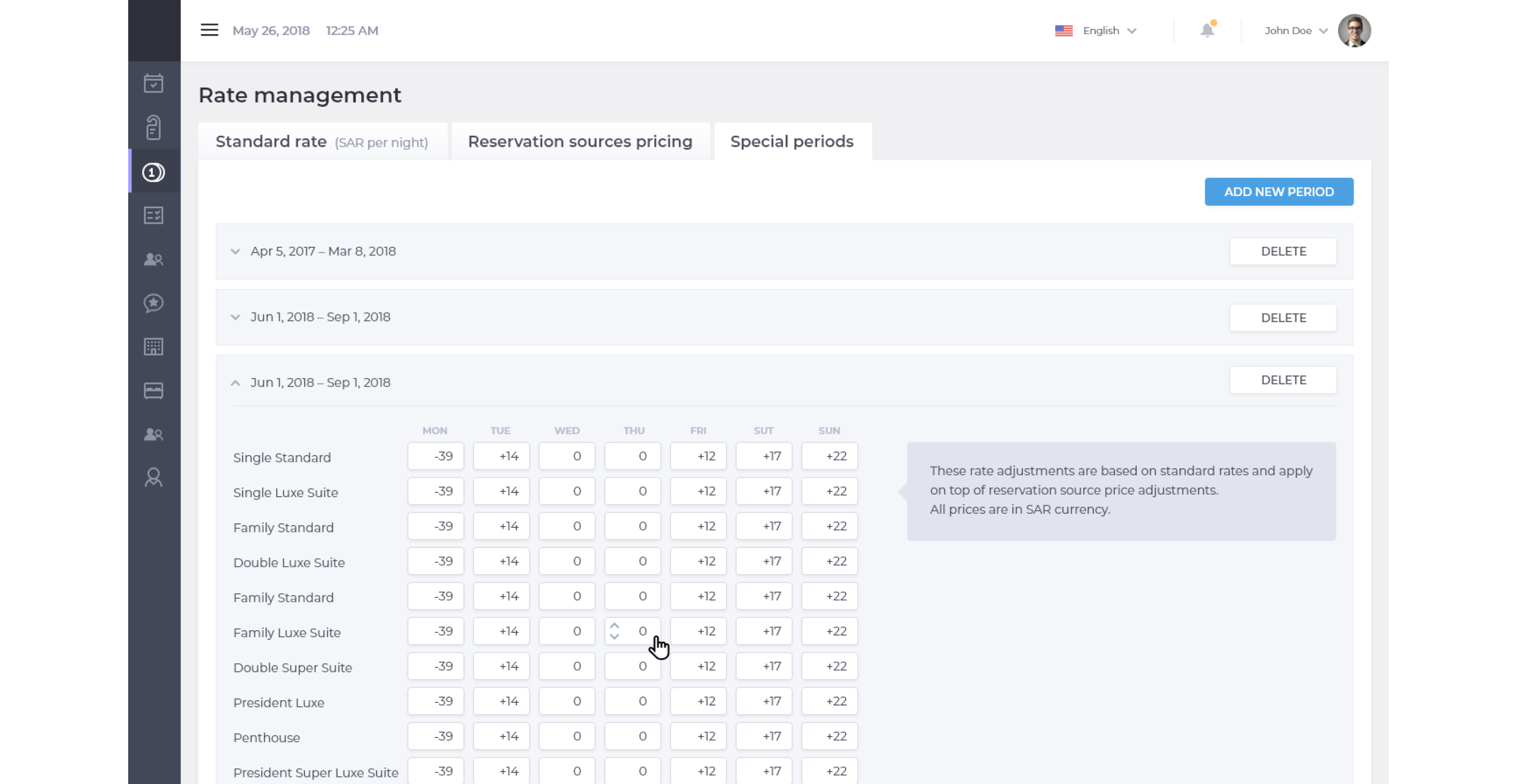
Task: Click the May 26, 2018 date text
Action: pyautogui.click(x=271, y=30)
